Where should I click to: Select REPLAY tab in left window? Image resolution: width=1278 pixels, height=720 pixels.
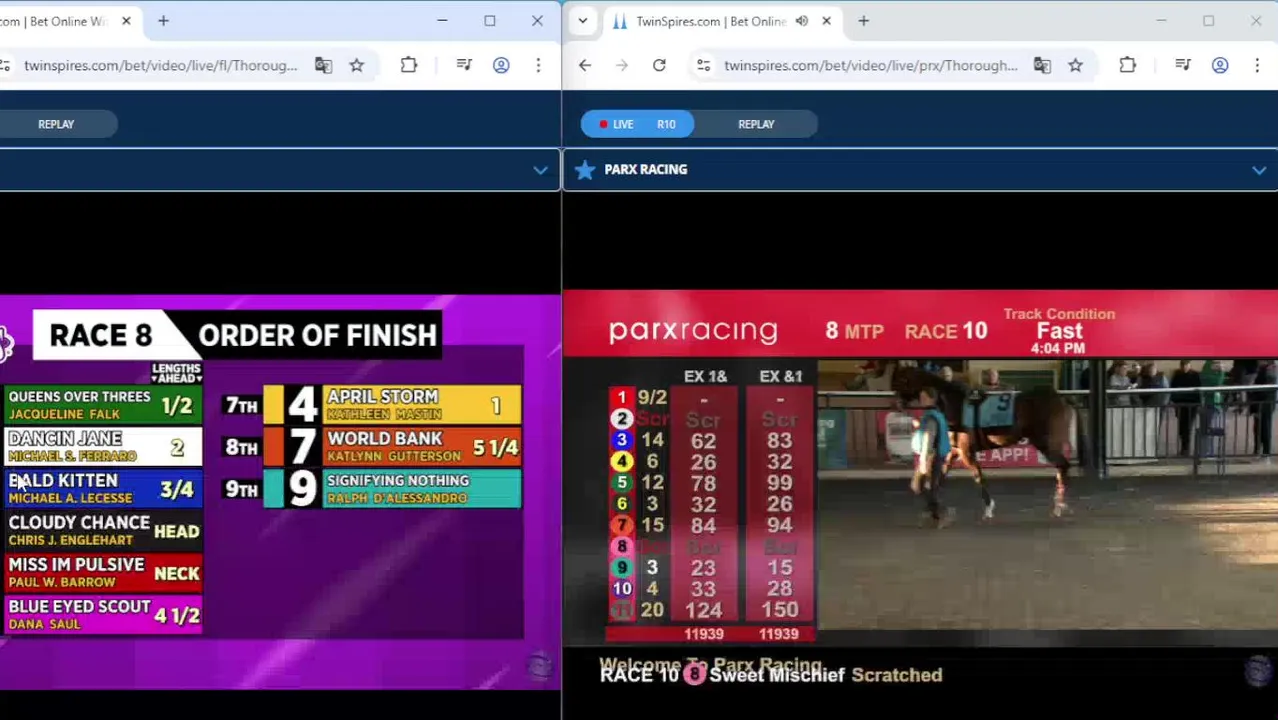(x=56, y=124)
